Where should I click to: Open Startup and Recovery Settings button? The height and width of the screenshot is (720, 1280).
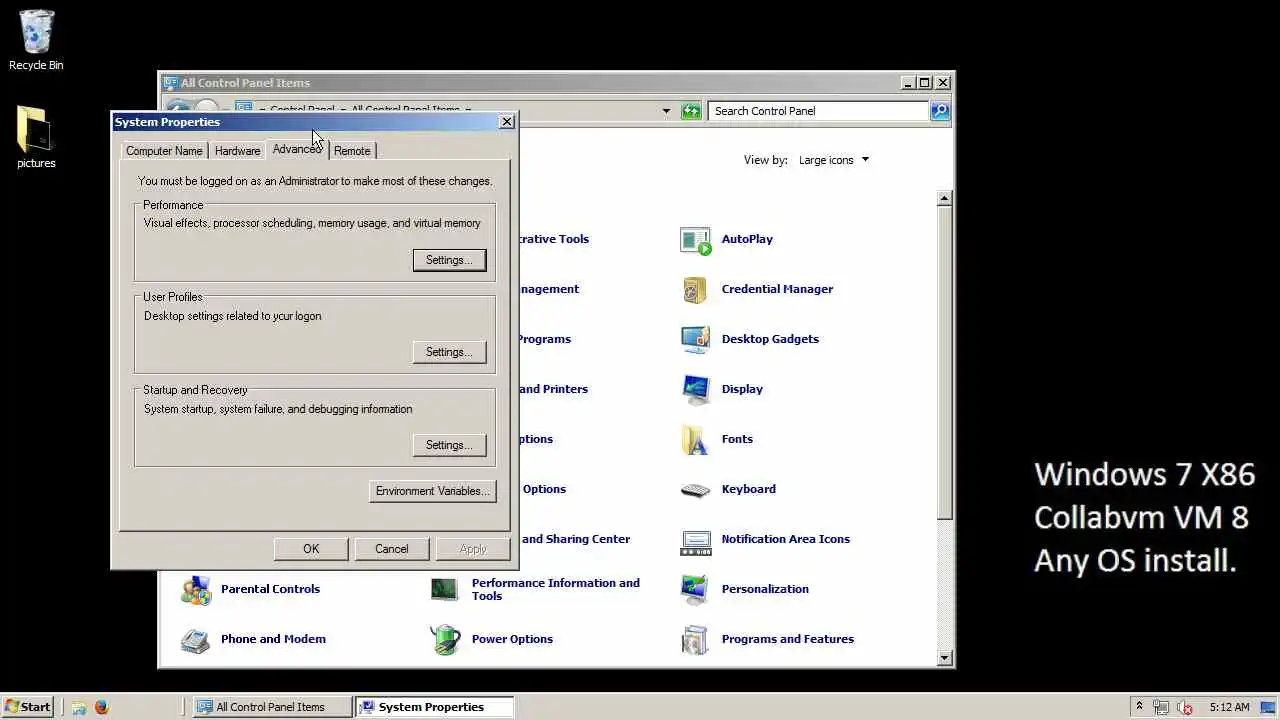click(449, 445)
